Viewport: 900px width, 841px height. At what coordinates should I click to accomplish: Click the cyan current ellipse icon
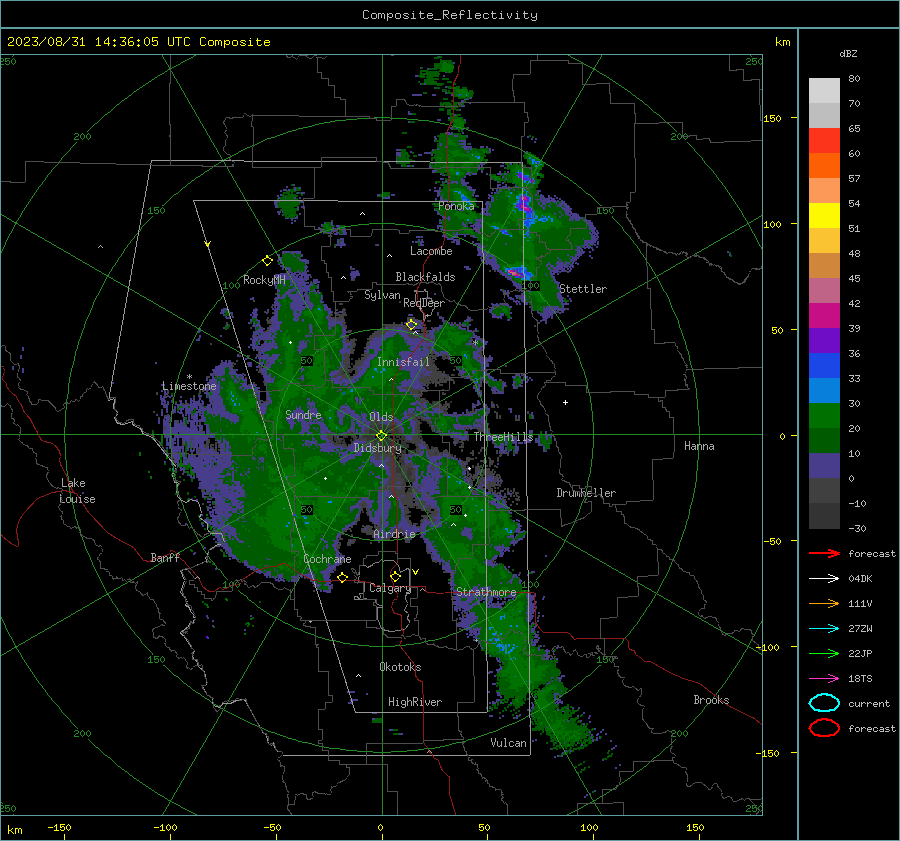tap(824, 703)
